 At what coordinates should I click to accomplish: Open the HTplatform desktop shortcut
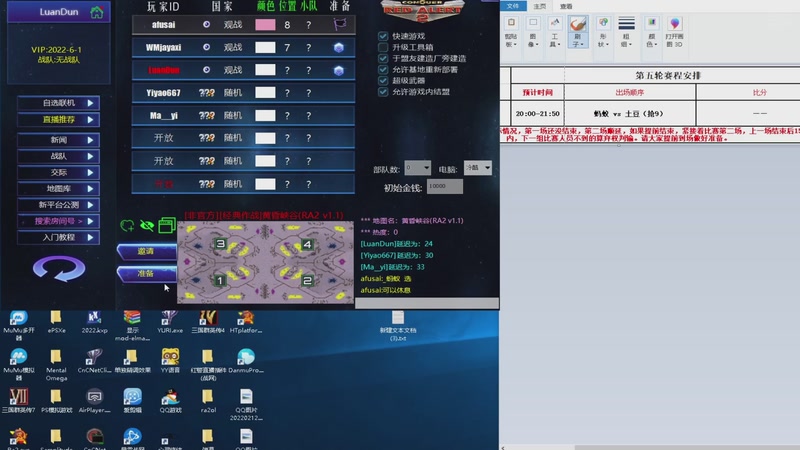tap(246, 322)
